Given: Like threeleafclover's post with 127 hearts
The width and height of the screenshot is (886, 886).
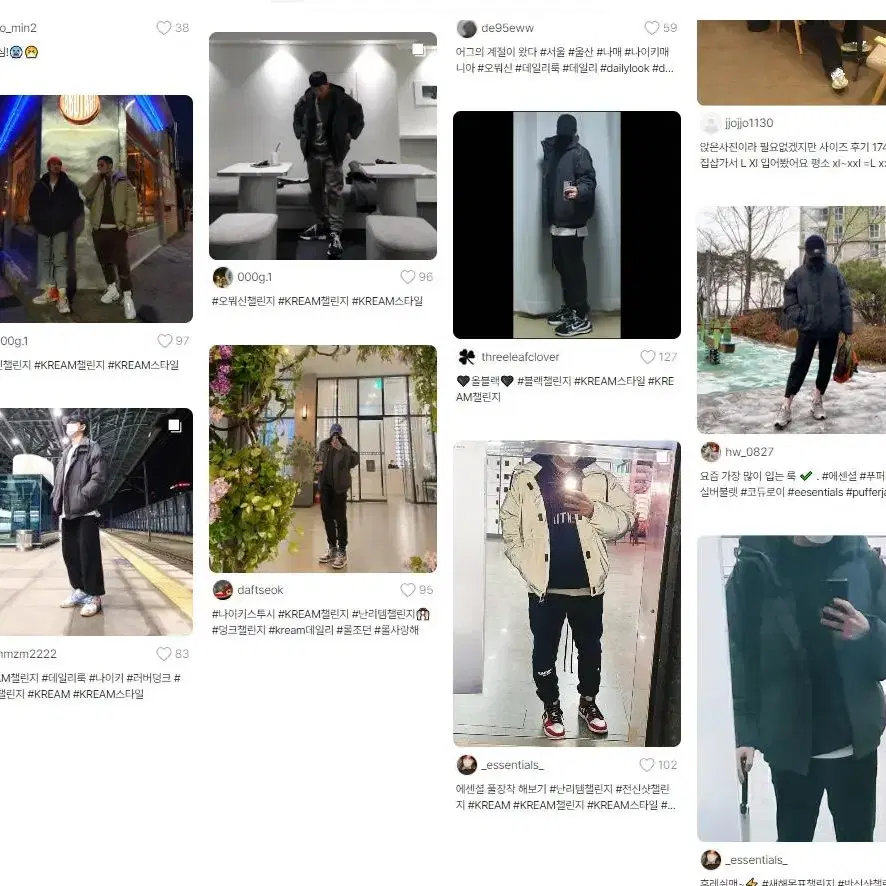Looking at the screenshot, I should [648, 357].
